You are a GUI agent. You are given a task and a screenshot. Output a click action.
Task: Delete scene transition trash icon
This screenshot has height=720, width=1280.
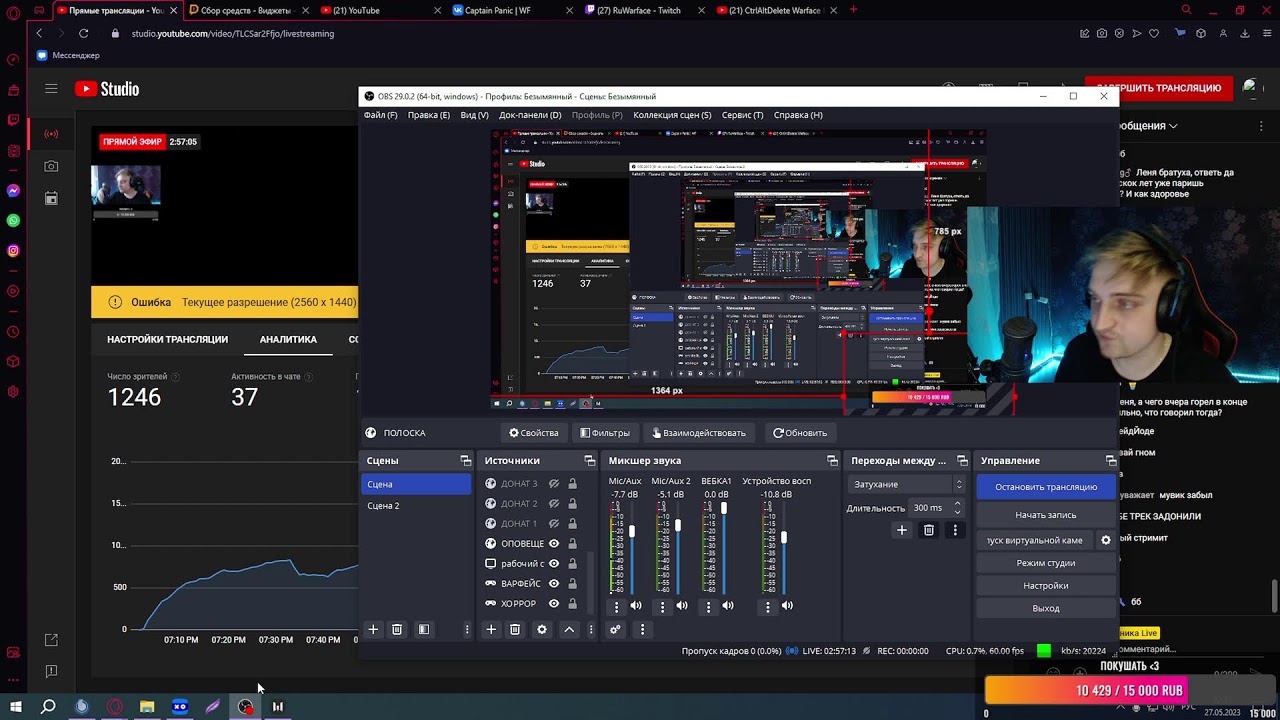coord(929,530)
